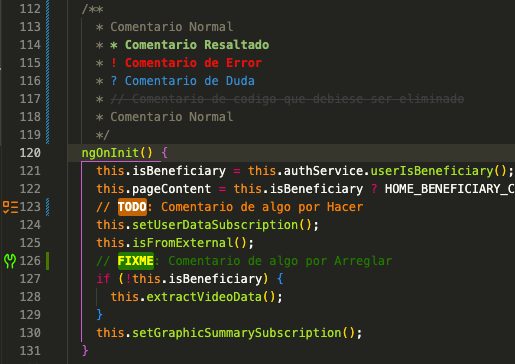Click the TODO checklist gutter icon
This screenshot has height=364, width=515.
pyautogui.click(x=10, y=207)
